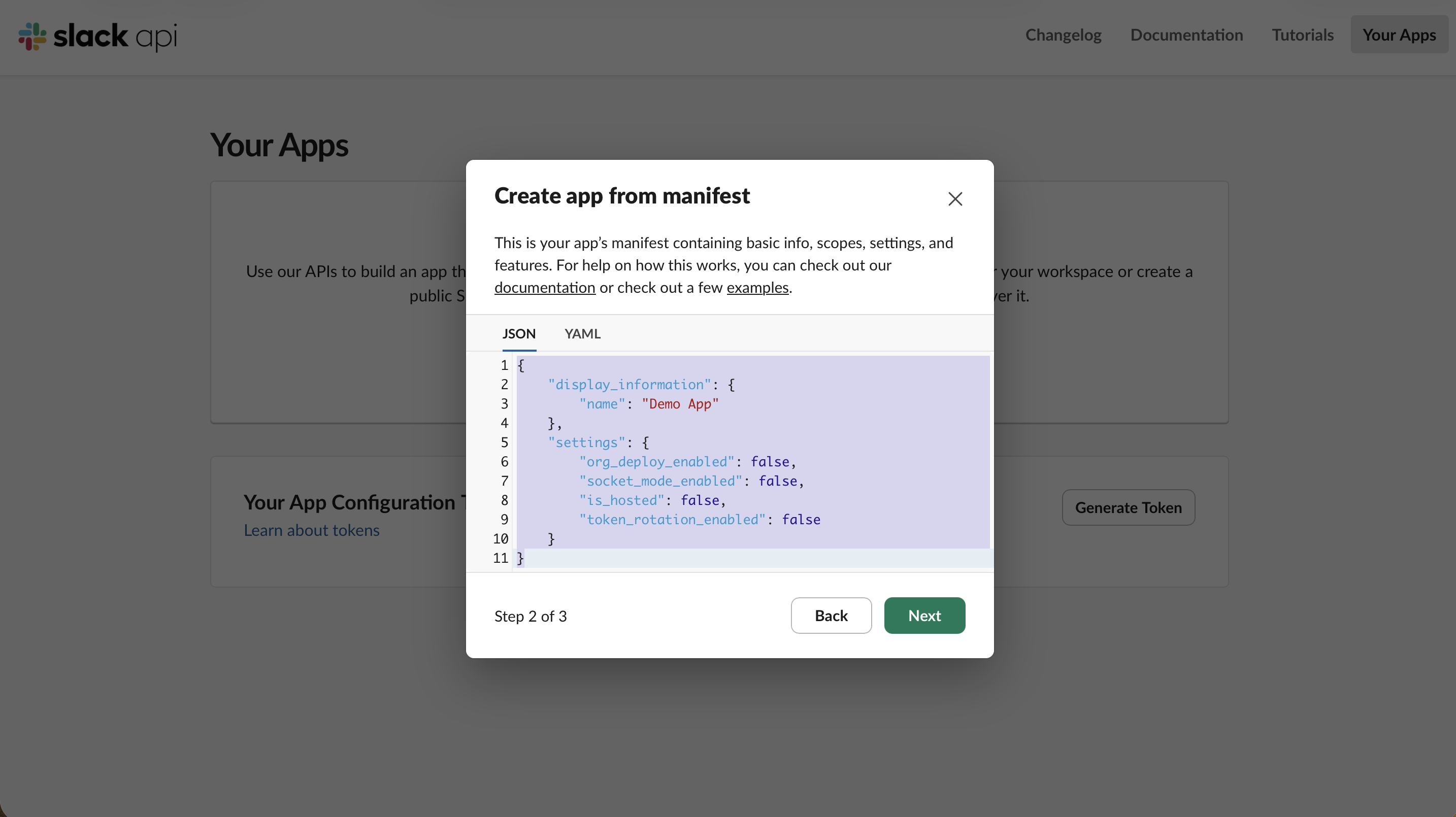Image resolution: width=1456 pixels, height=817 pixels.
Task: Click line number 1 in gutter
Action: [504, 365]
